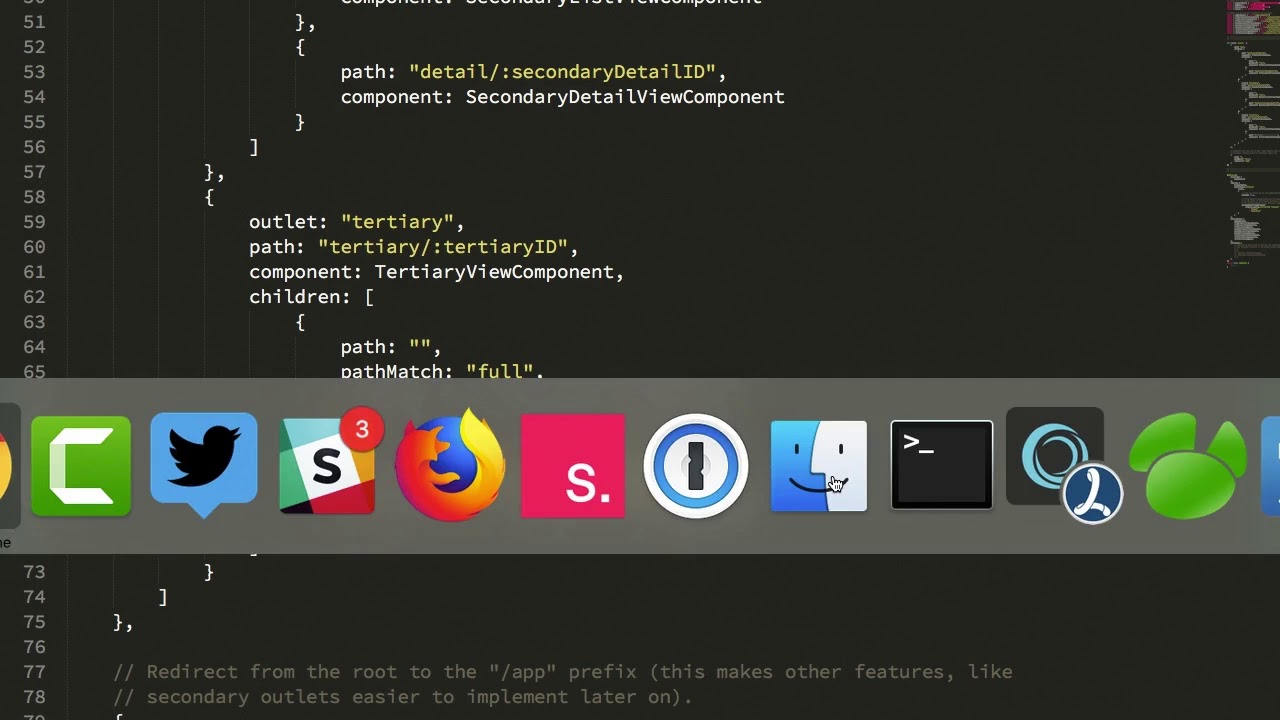Launch the green Navicat dock icon

(x=1188, y=466)
